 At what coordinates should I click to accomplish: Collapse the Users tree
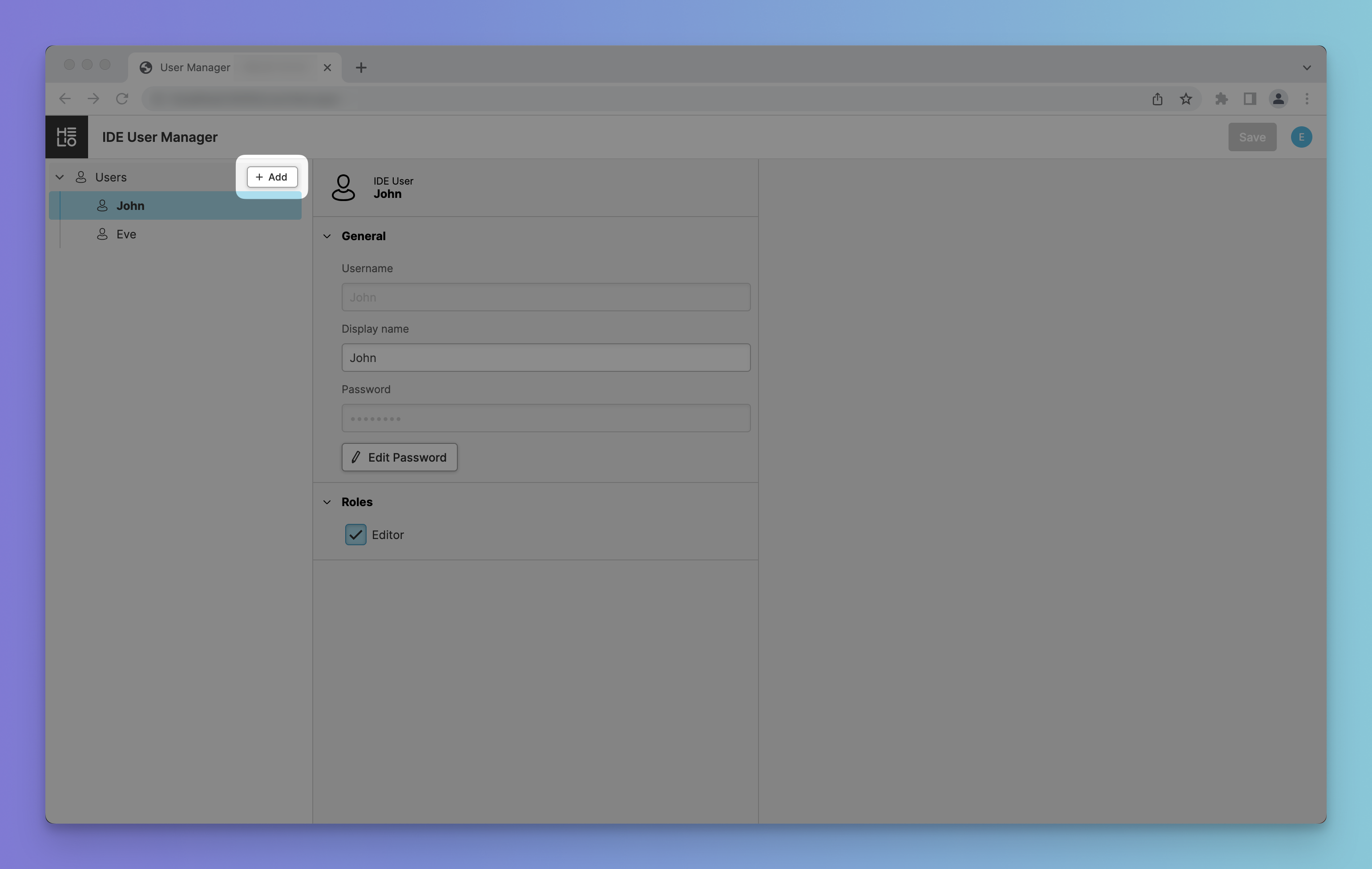59,177
